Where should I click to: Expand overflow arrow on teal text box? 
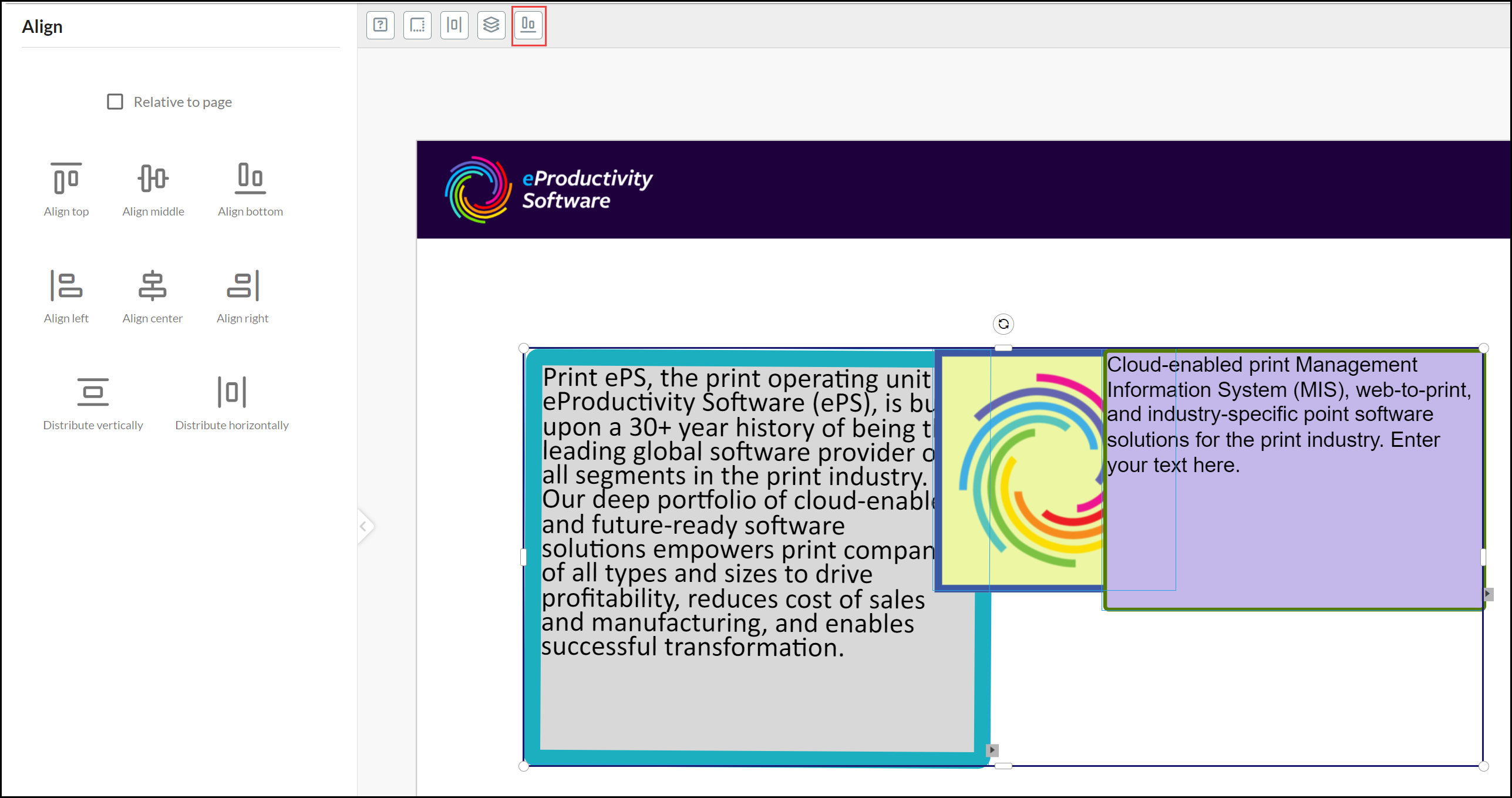click(992, 750)
